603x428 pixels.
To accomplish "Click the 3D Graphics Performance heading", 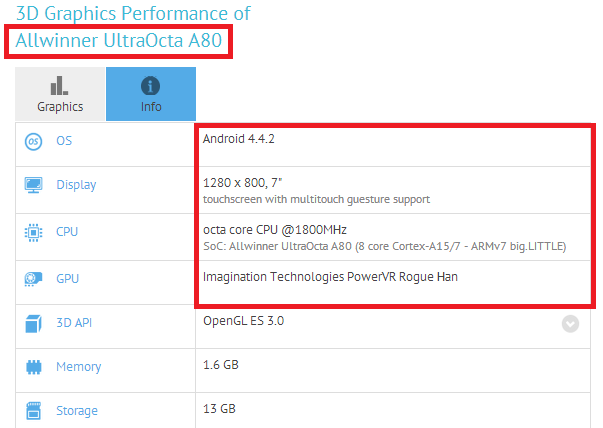I will click(x=133, y=14).
